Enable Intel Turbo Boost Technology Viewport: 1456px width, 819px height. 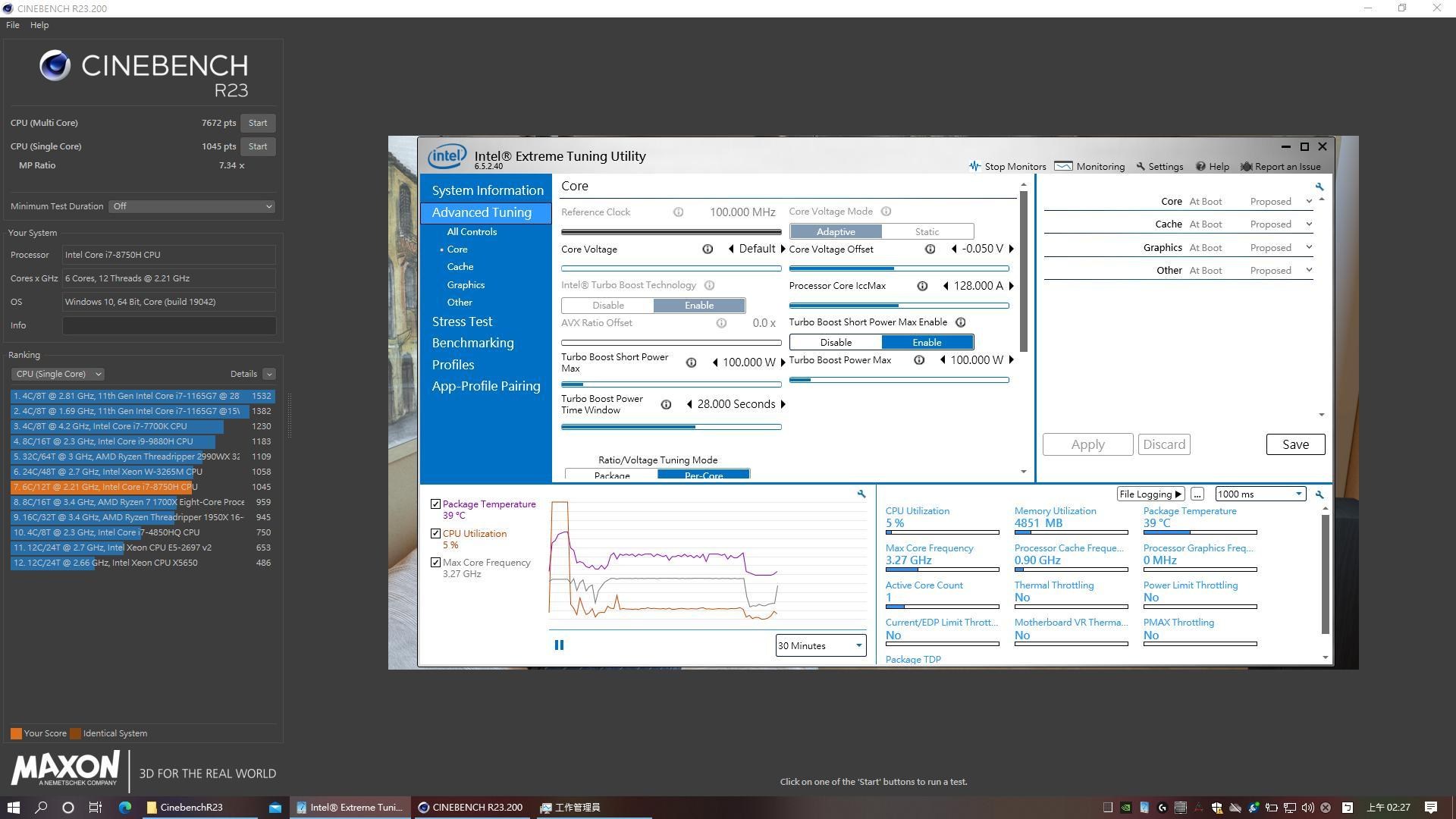tap(699, 306)
